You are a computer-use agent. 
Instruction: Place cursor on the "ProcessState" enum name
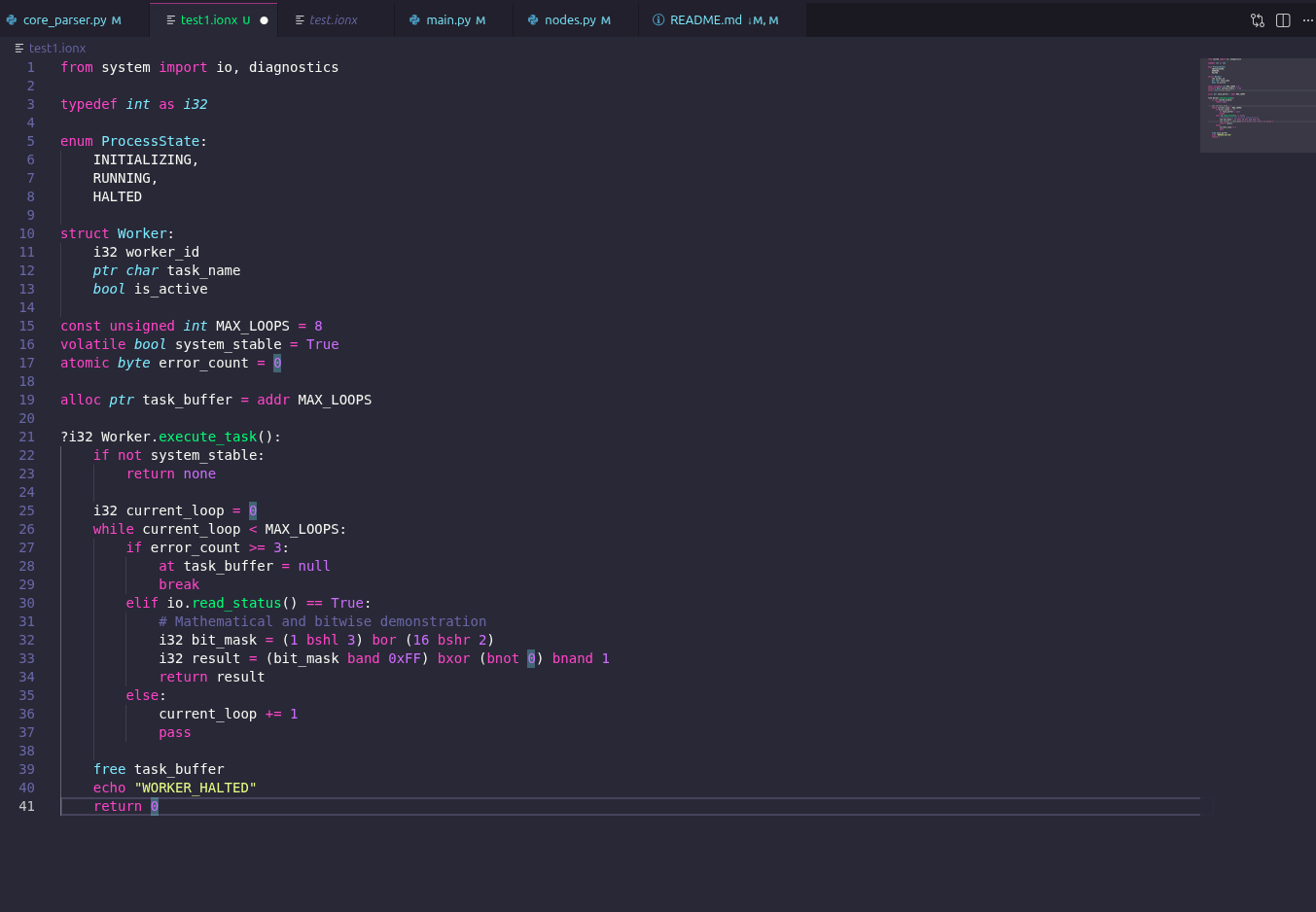[x=151, y=141]
